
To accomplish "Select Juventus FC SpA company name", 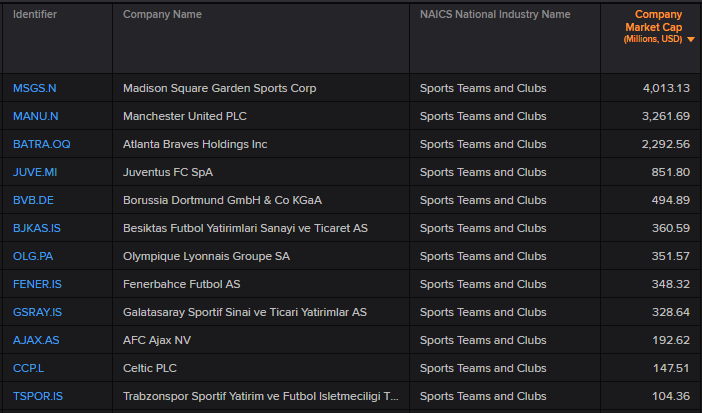I will [x=168, y=172].
